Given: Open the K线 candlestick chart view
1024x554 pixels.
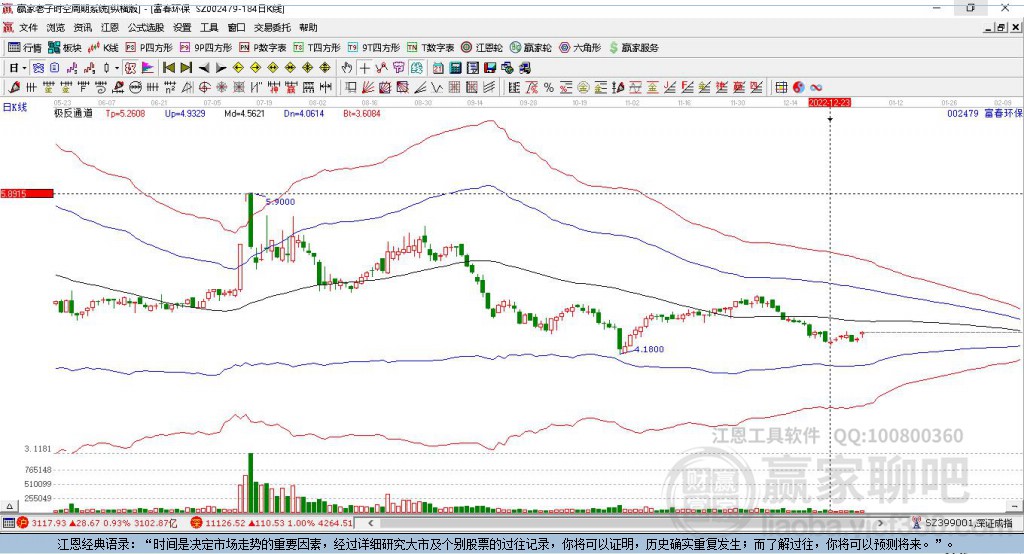Looking at the screenshot, I should pyautogui.click(x=104, y=47).
